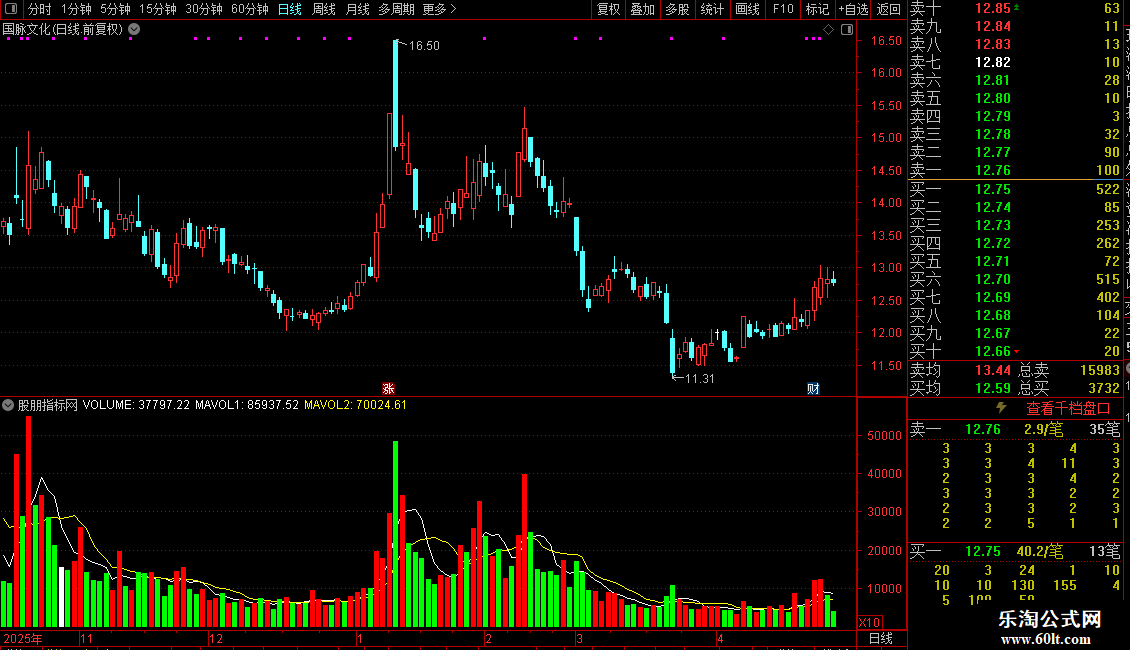Select the 1分钟 period
This screenshot has width=1130, height=650.
[76, 9]
